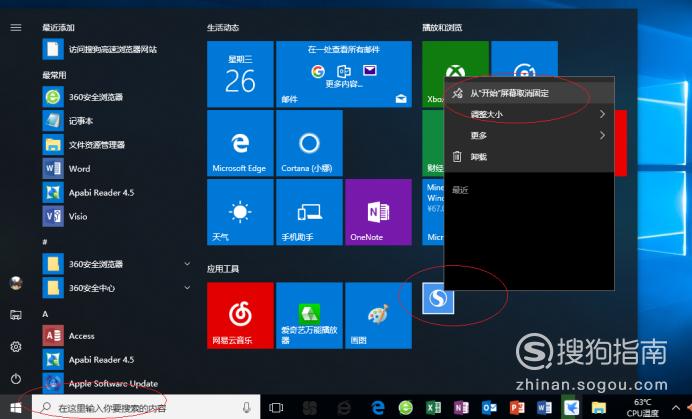Open the calendar tile showing 星期三 26
The width and height of the screenshot is (692, 419).
240,74
